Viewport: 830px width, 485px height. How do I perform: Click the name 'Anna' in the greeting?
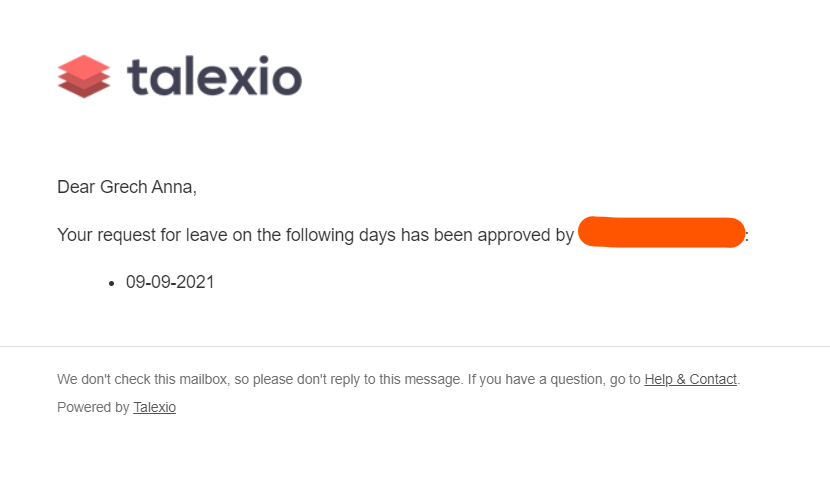coord(174,187)
